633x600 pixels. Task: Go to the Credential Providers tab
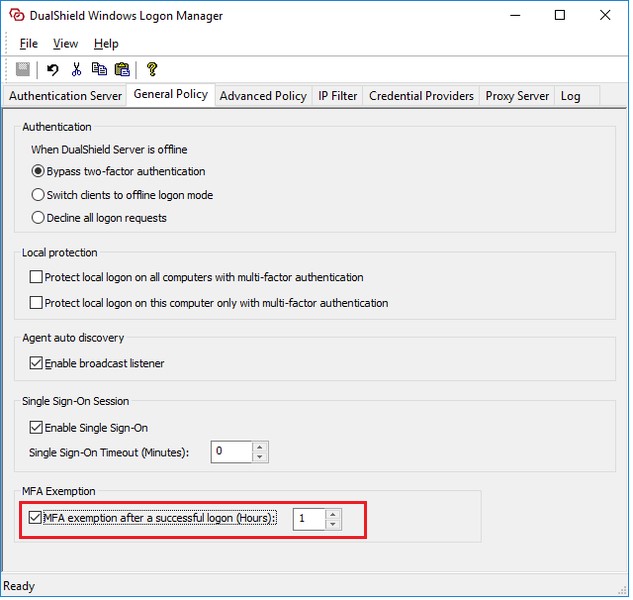point(421,96)
